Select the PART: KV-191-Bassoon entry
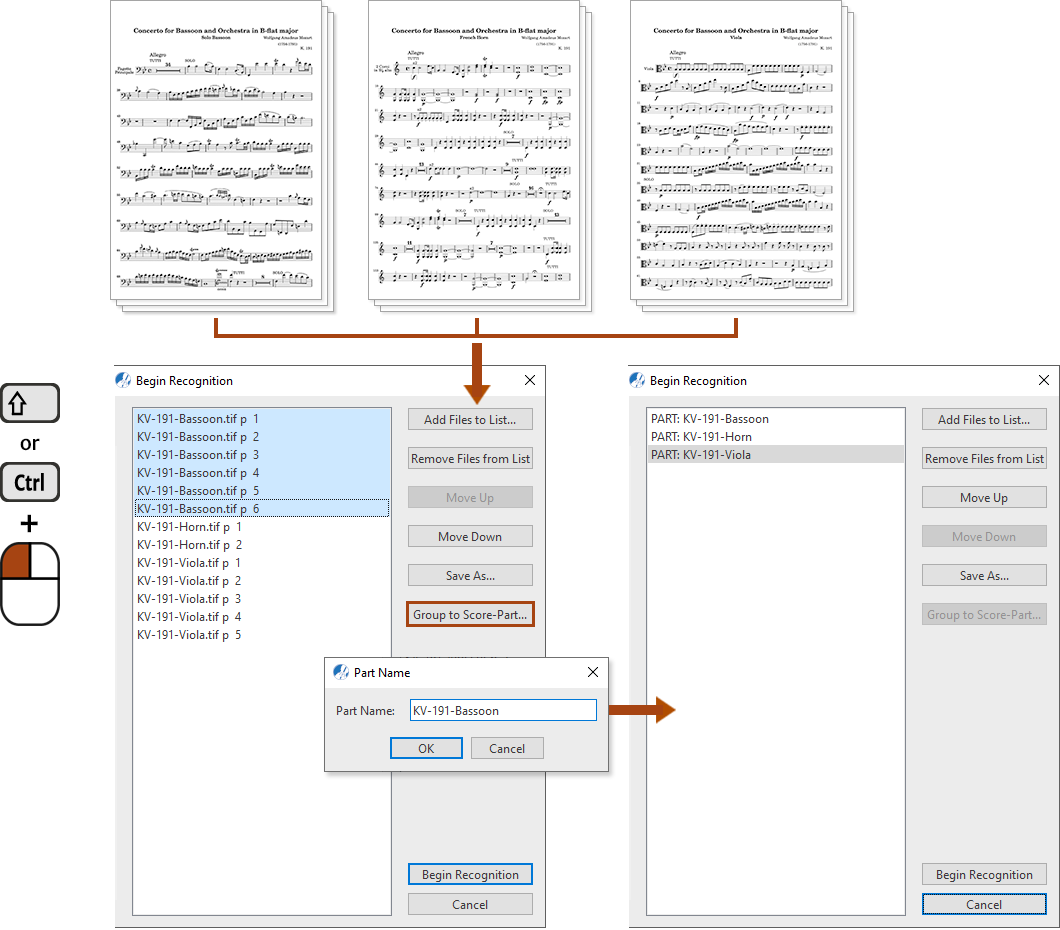Viewport: 1060px width, 930px height. 775,419
